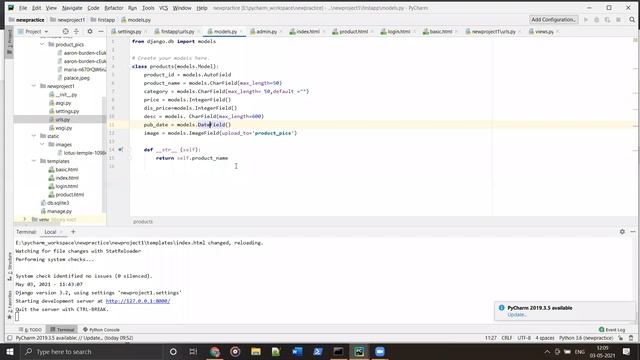Collapse the templates folder

coord(34,161)
